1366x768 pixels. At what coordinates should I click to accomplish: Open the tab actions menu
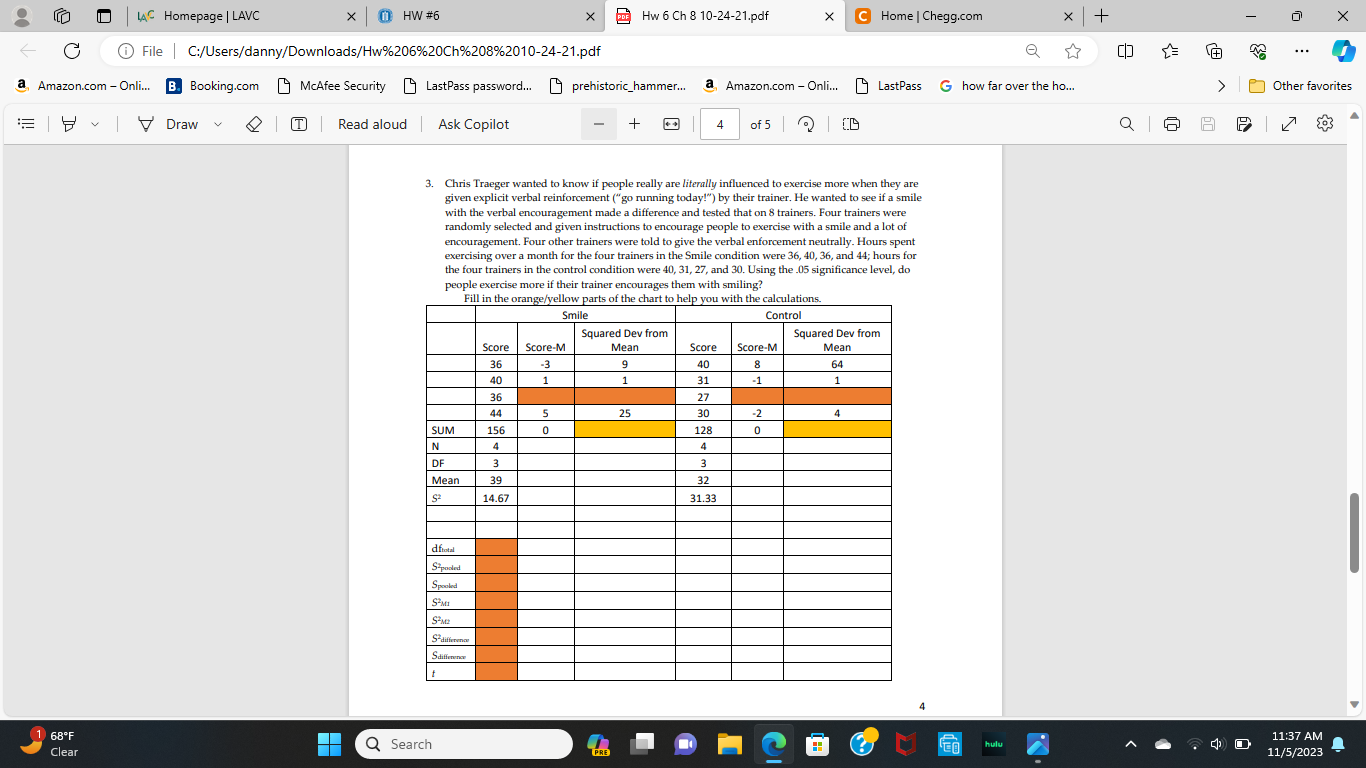[104, 16]
